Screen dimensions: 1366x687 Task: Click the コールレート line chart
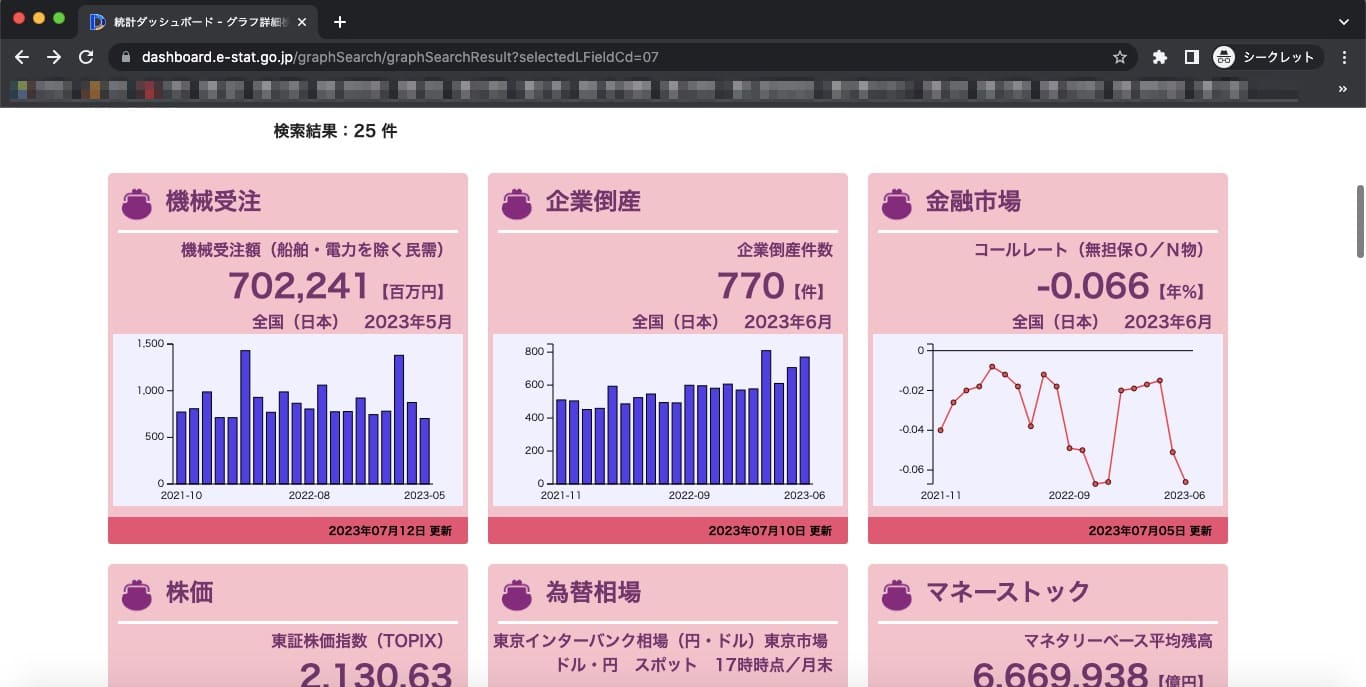(1048, 420)
